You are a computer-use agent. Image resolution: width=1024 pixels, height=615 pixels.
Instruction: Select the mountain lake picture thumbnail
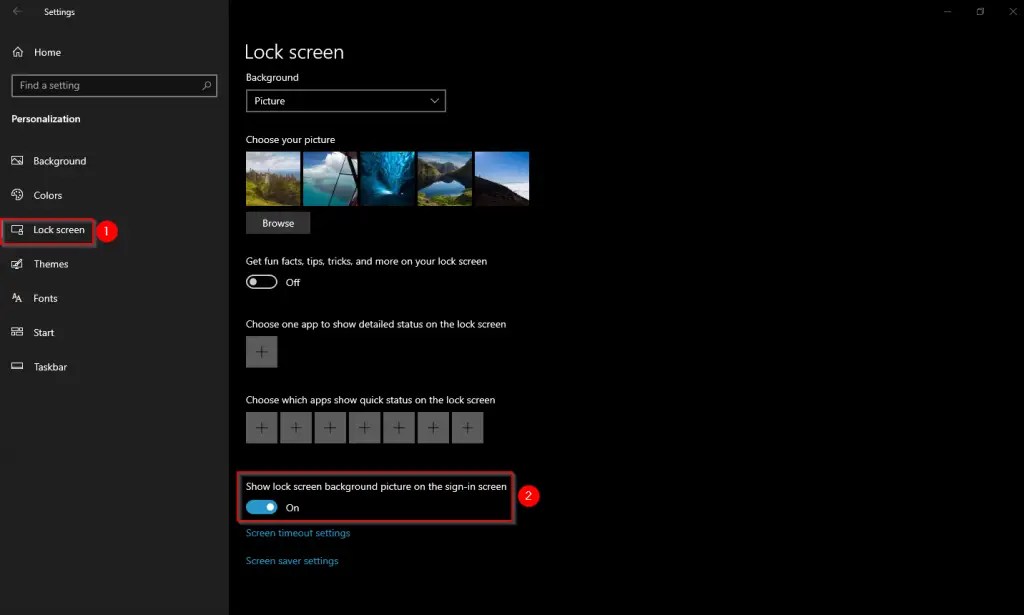coord(444,177)
